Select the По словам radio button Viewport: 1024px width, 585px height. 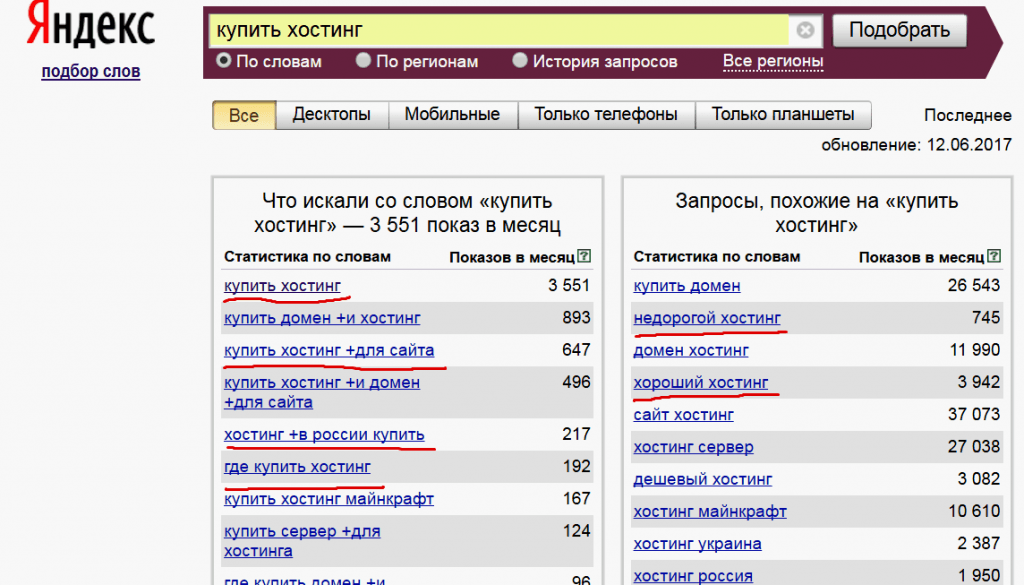click(x=224, y=61)
